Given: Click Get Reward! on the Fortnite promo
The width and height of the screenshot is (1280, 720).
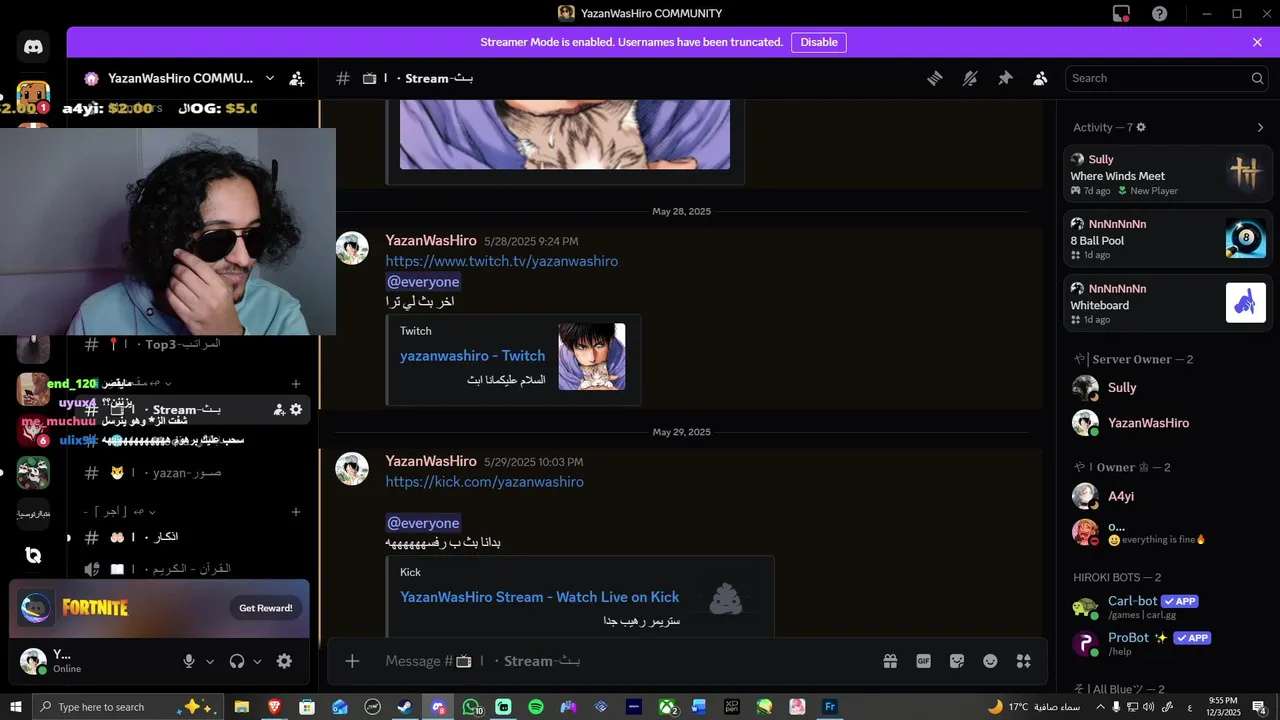Looking at the screenshot, I should click(x=266, y=608).
